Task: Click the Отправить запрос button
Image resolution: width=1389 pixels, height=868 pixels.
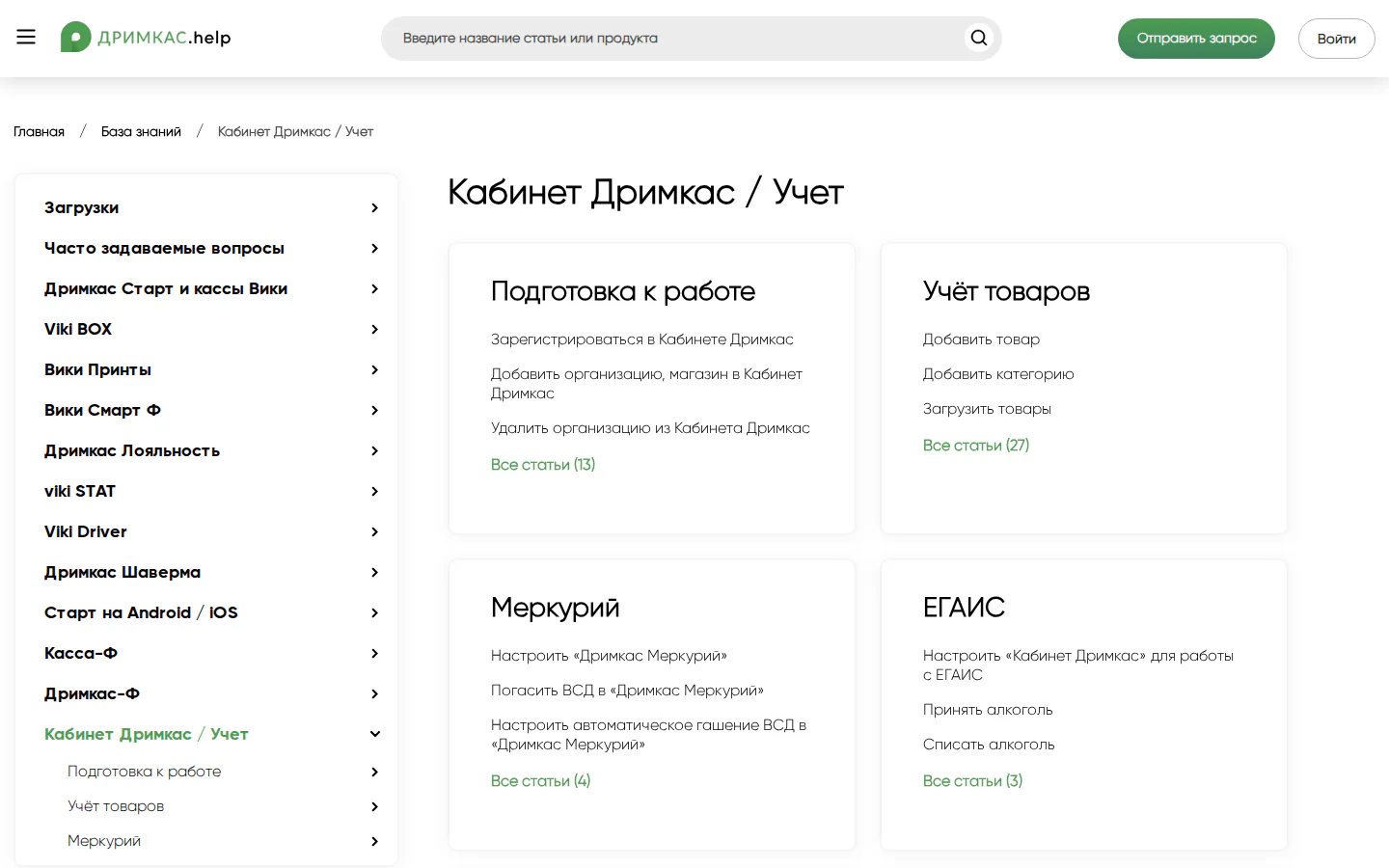Action: point(1196,39)
